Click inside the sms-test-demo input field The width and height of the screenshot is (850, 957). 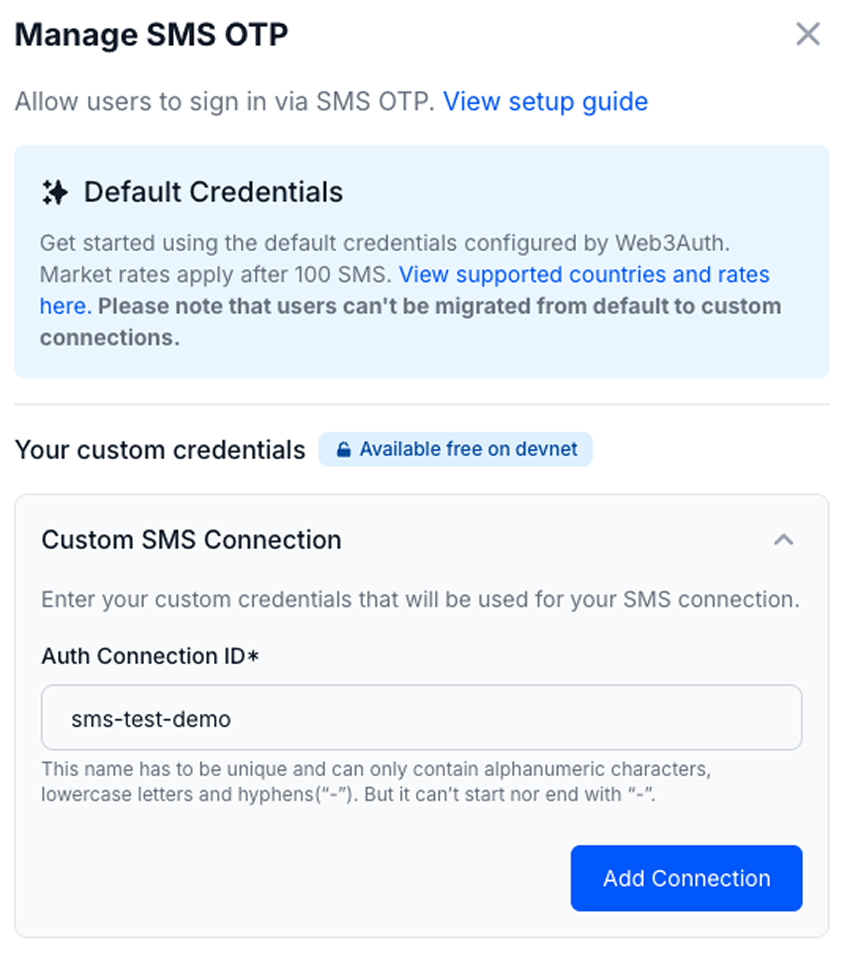click(420, 717)
